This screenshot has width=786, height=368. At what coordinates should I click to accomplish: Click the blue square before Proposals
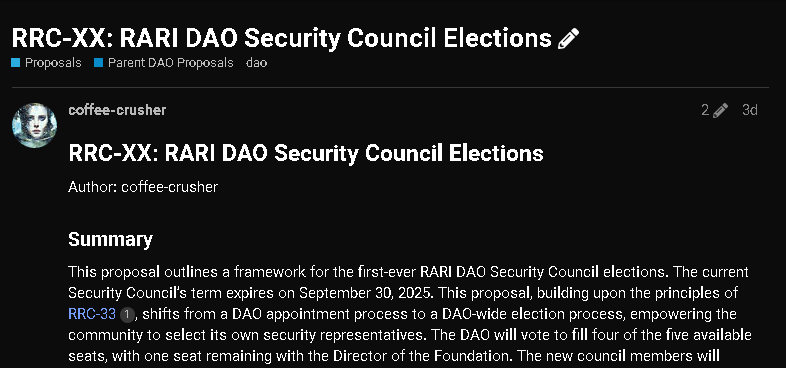click(16, 63)
